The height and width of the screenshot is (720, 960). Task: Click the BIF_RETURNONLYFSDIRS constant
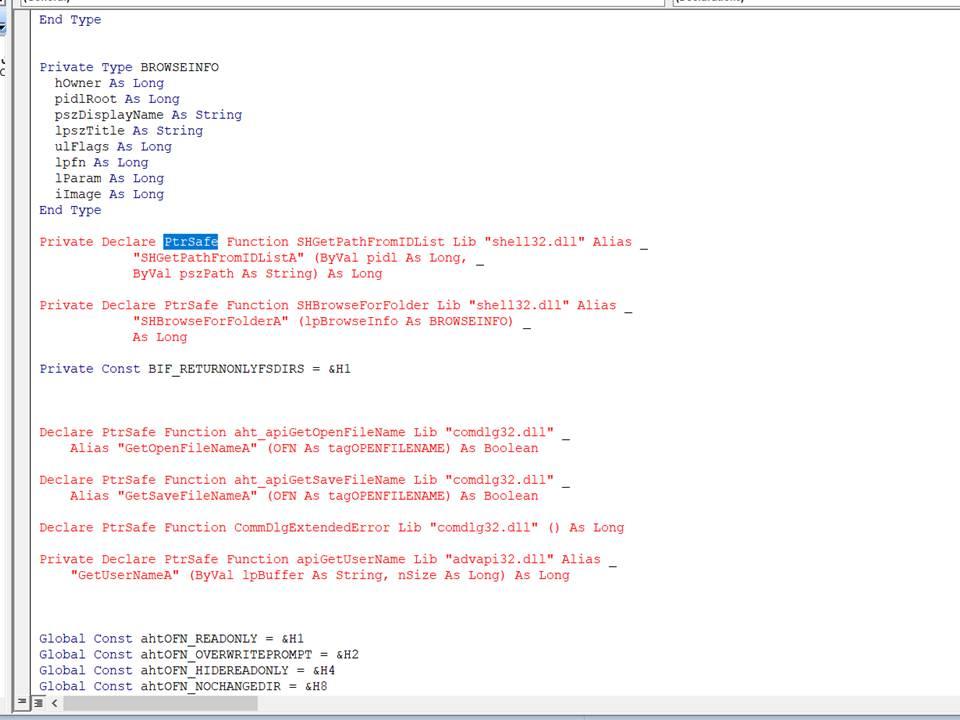234,369
